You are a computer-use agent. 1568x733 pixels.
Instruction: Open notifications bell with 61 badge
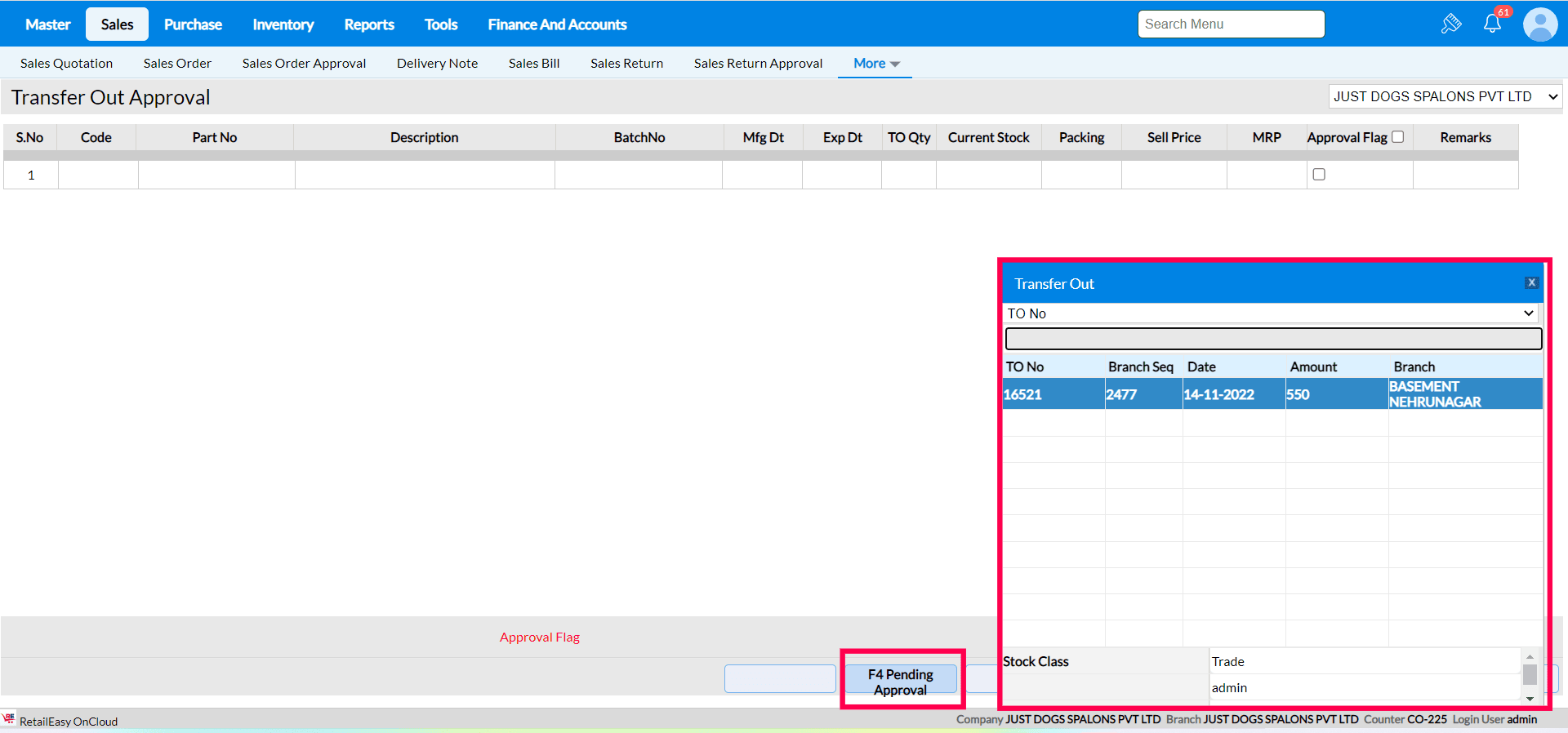coord(1493,23)
